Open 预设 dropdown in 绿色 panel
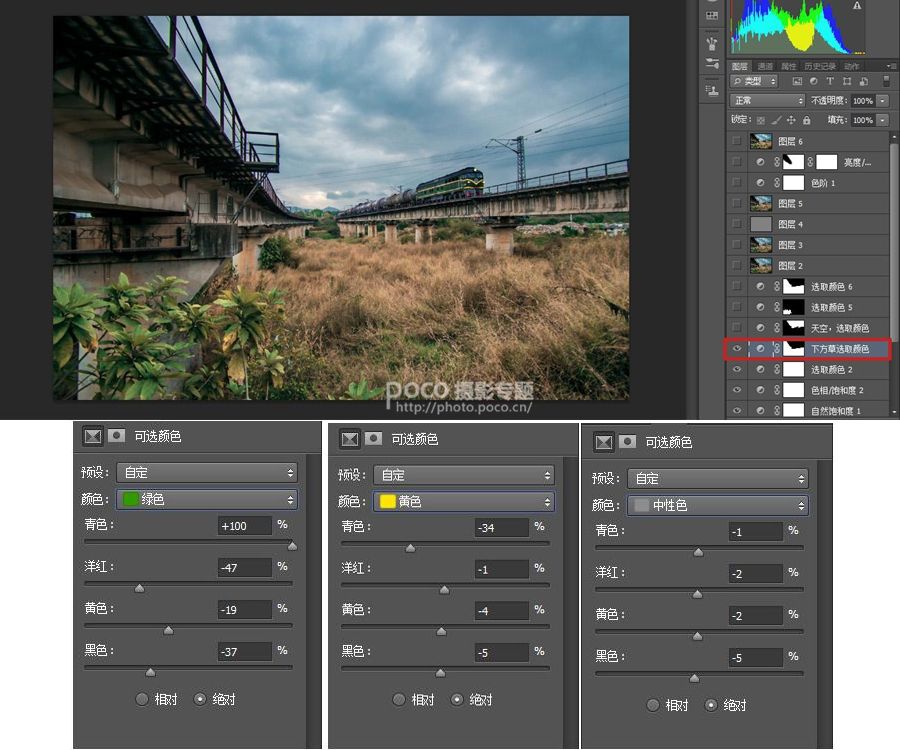The height and width of the screenshot is (750, 900). [207, 473]
